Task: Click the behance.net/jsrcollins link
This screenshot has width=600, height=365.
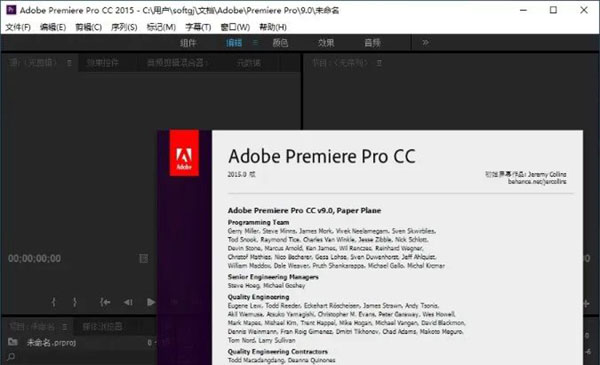Action: (537, 182)
